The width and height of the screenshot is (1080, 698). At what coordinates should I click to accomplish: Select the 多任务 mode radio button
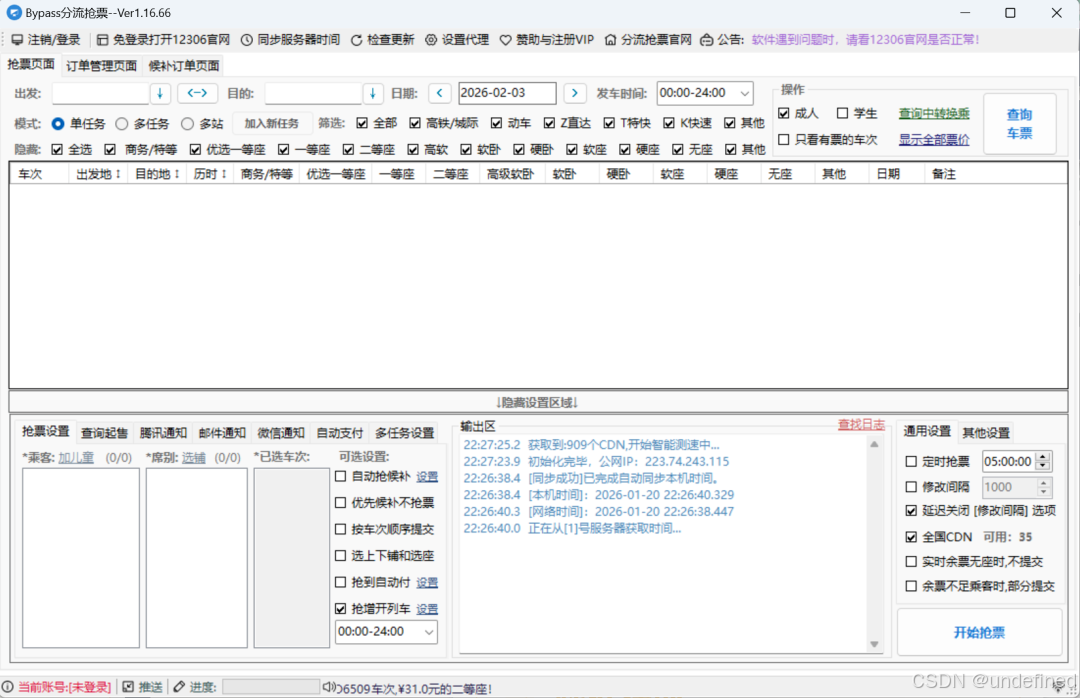tap(122, 124)
